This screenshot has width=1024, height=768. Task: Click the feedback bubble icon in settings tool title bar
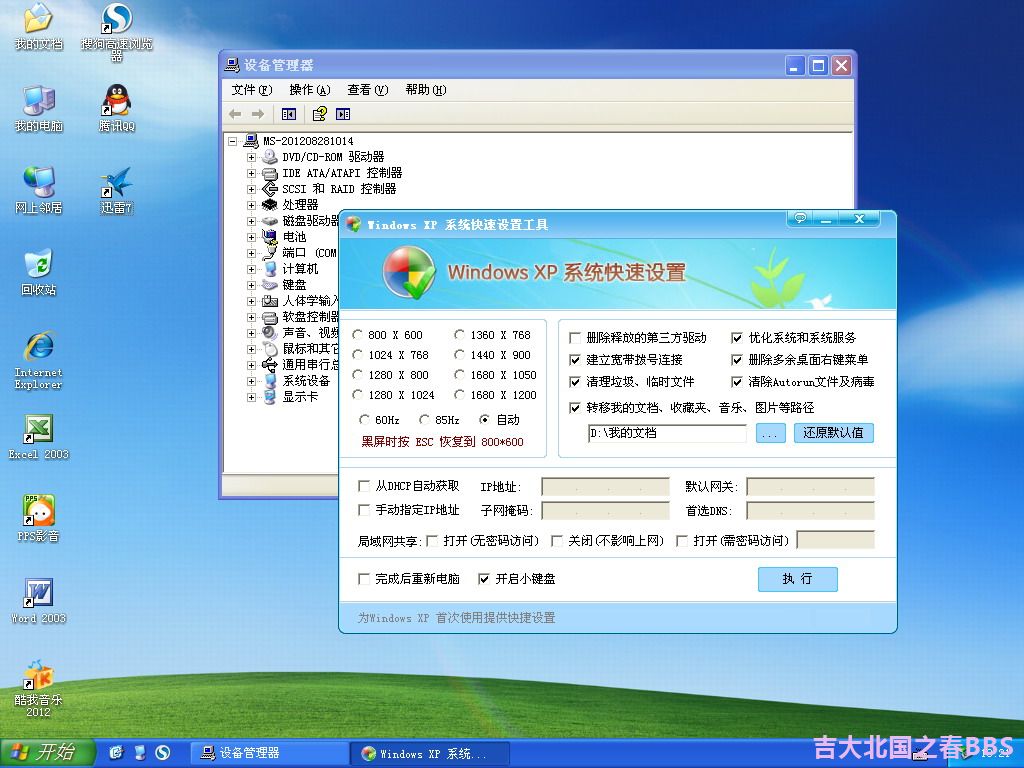(801, 218)
